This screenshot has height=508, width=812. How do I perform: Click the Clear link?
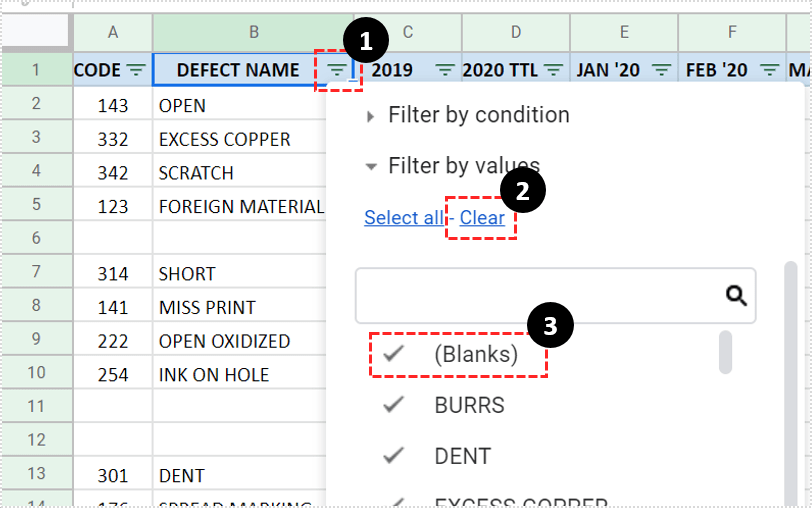482,218
